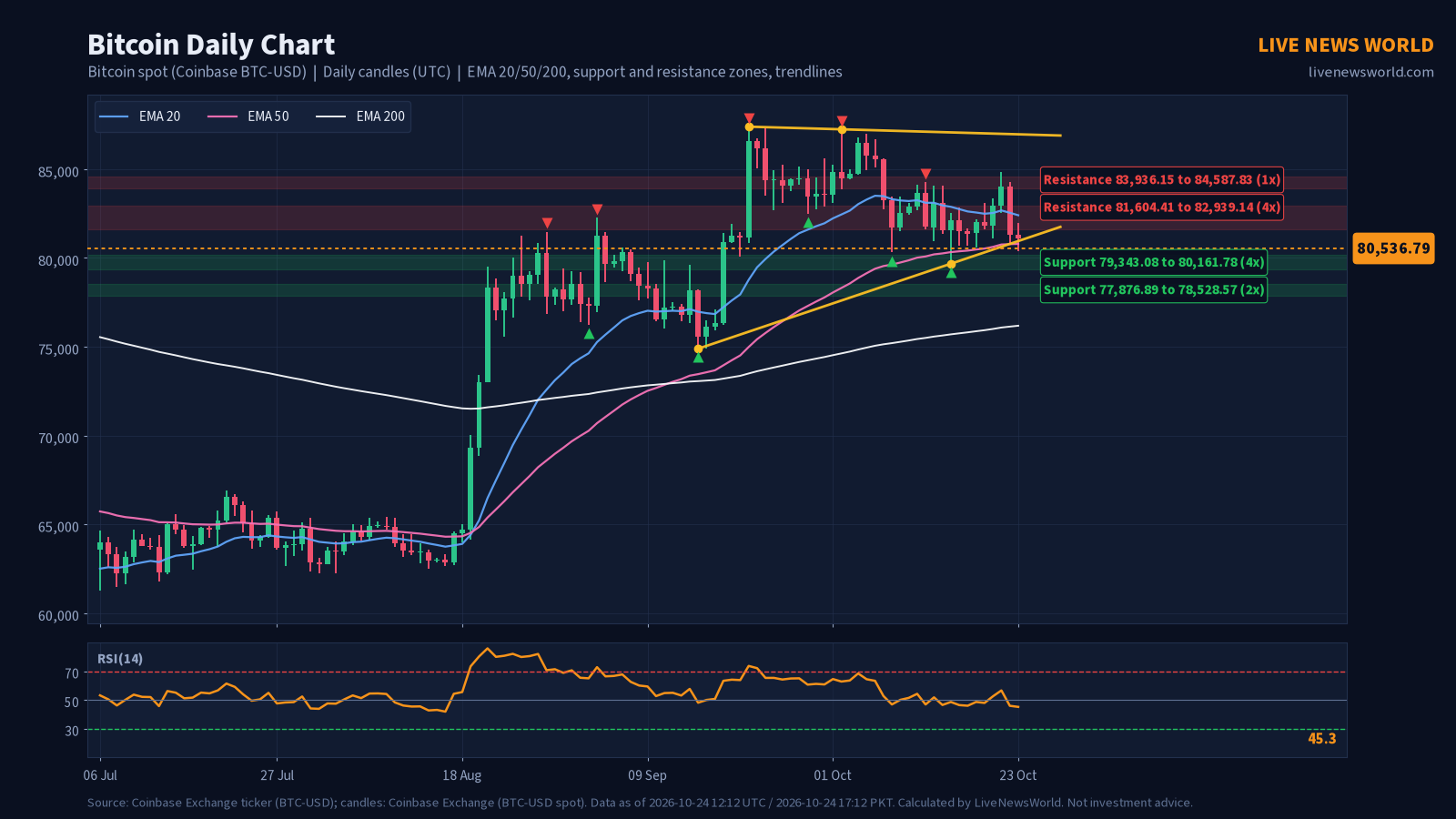1456x819 pixels.
Task: Click the rightmost green up-triangle swing marker
Action: (x=951, y=273)
